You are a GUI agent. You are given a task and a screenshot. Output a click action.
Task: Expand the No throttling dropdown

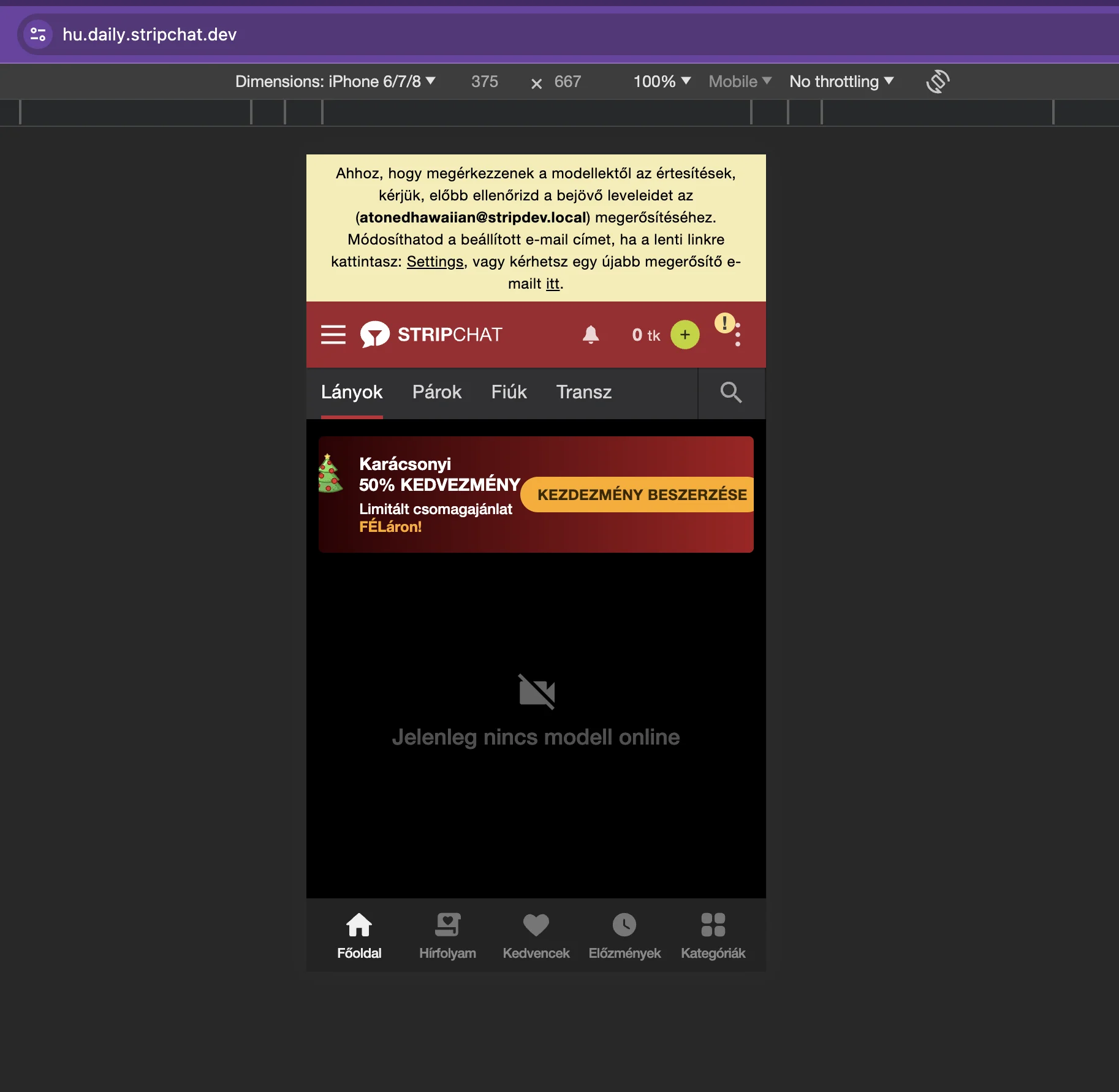(841, 82)
